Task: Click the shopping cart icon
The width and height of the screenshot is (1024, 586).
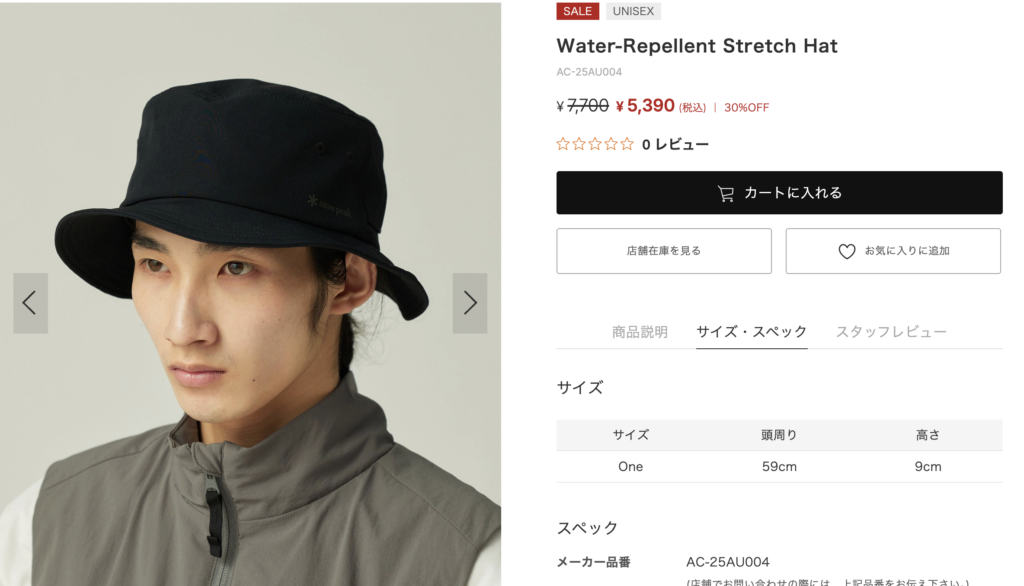Action: point(726,193)
